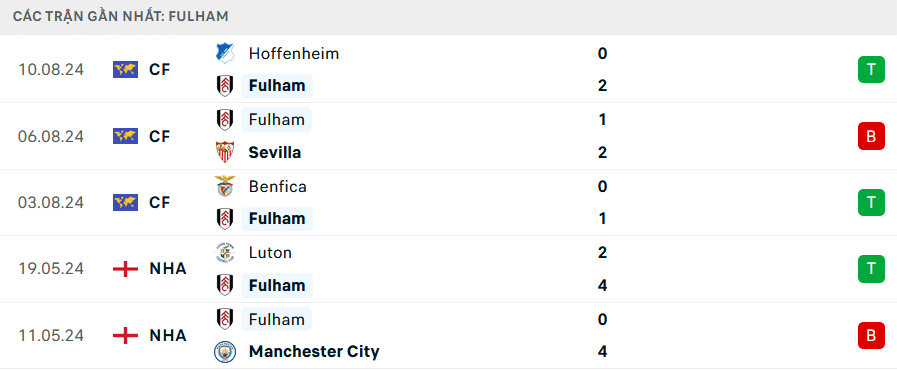This screenshot has height=370, width=897.
Task: Click the CF competition label for 03.08.24
Action: pos(160,202)
